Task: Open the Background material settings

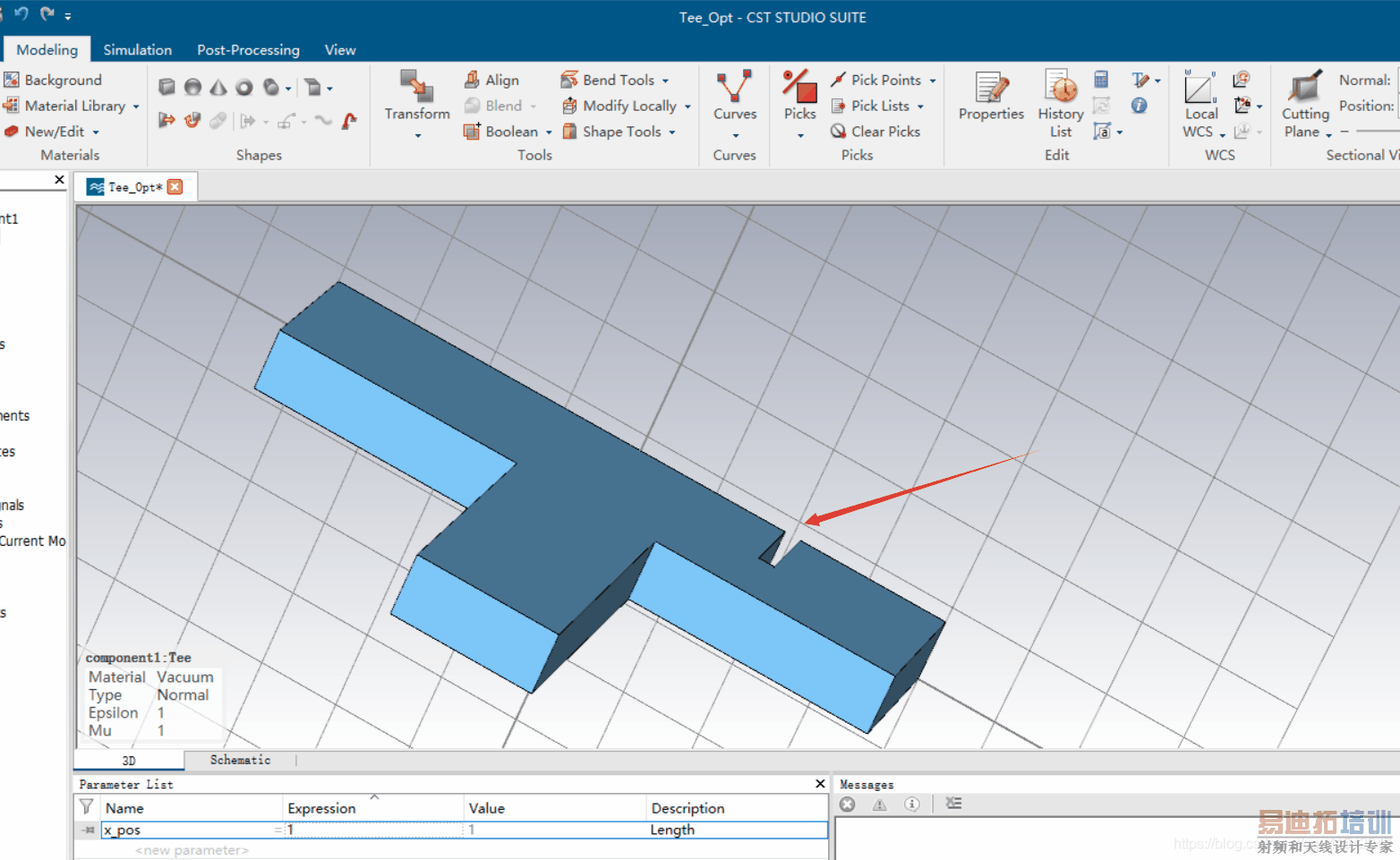Action: coord(53,80)
